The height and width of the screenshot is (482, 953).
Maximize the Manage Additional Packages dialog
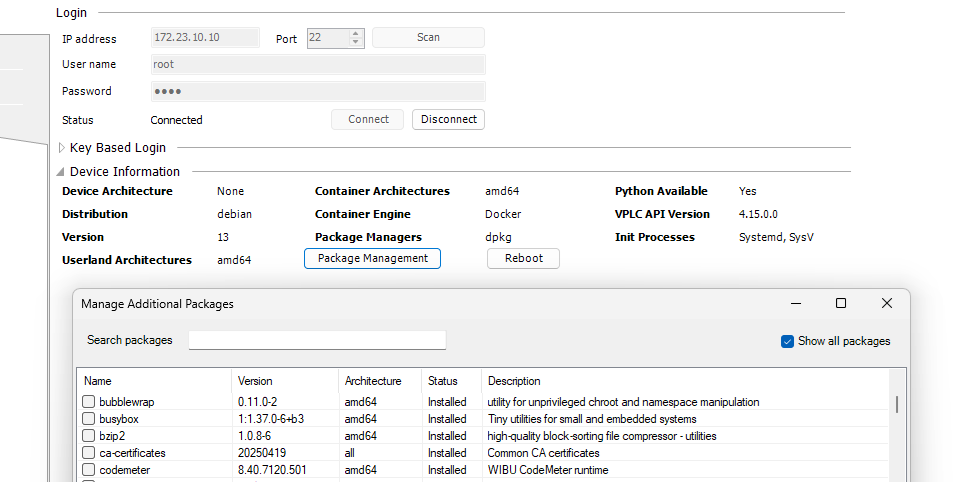coord(841,303)
